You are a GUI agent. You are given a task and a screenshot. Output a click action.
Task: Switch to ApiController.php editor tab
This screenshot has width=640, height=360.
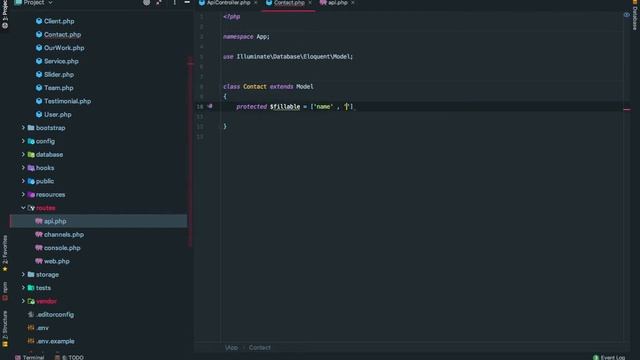click(228, 3)
